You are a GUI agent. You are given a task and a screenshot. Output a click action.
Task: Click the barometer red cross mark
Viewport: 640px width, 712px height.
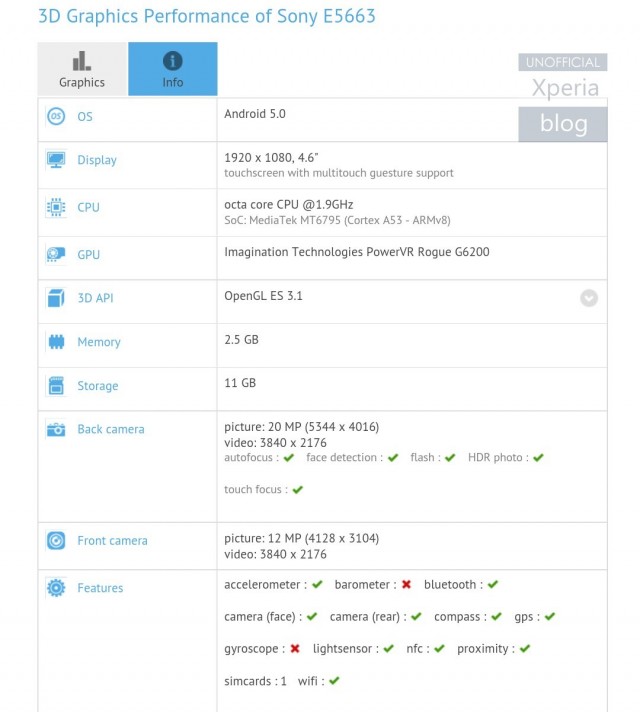coord(406,585)
